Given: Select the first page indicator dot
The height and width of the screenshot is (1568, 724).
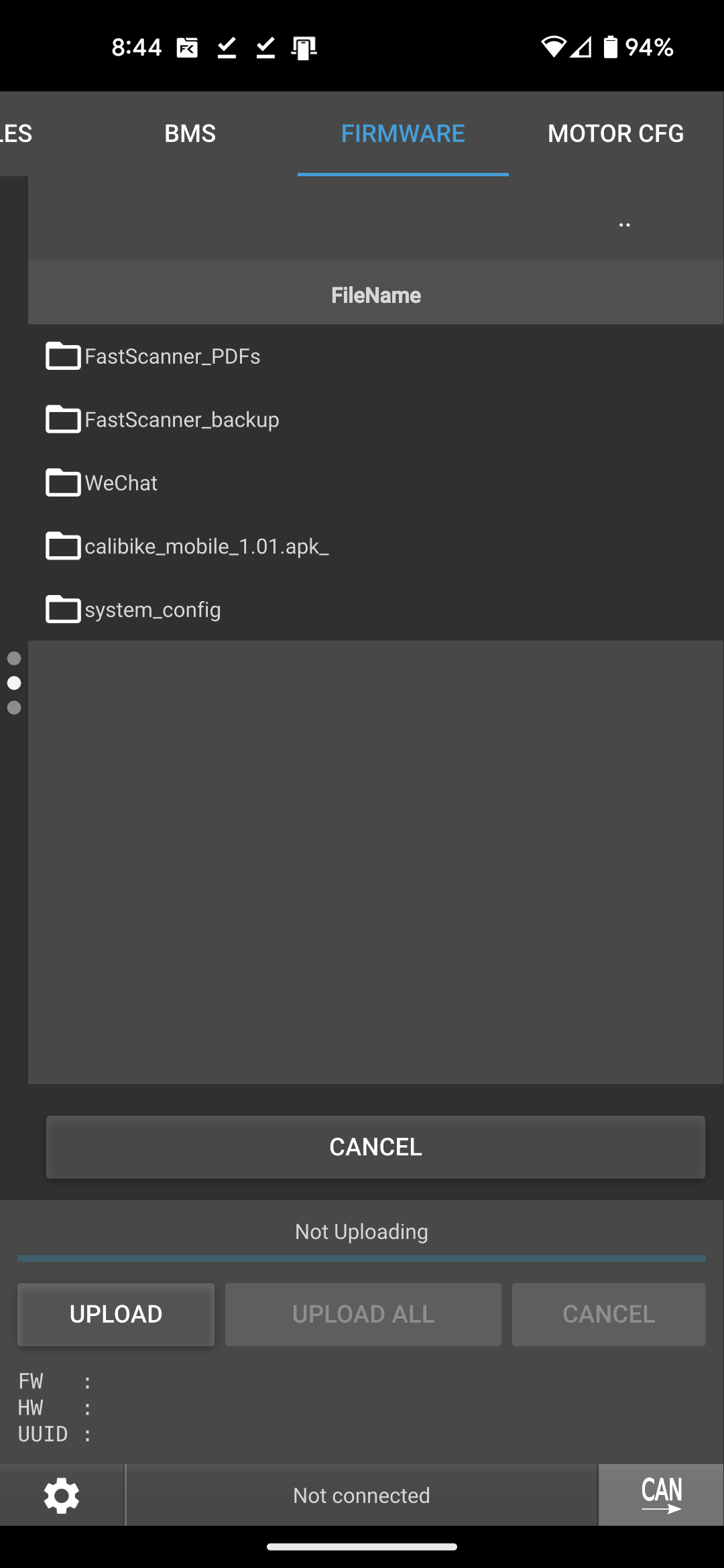Looking at the screenshot, I should (14, 659).
